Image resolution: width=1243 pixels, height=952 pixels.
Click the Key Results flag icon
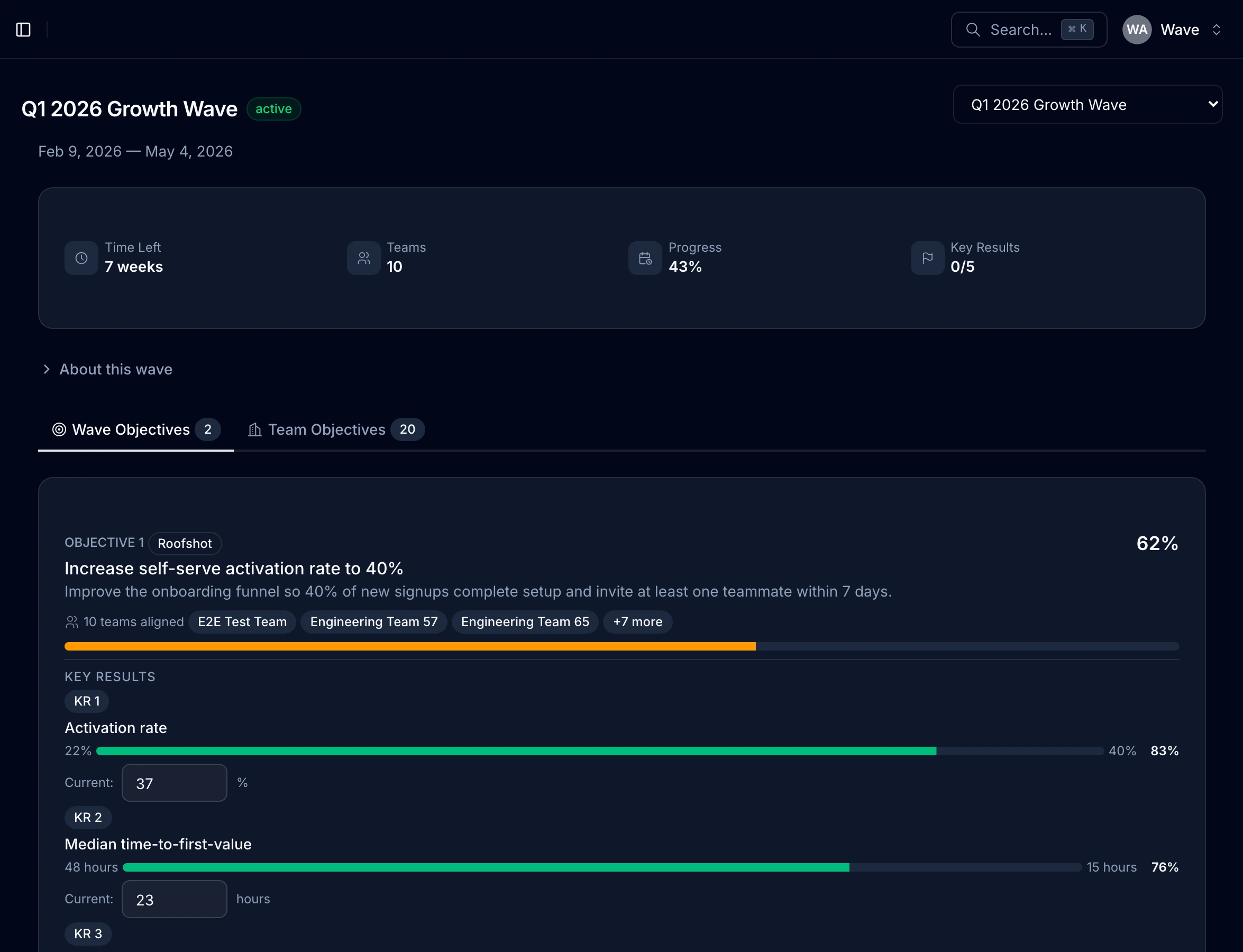tap(927, 258)
